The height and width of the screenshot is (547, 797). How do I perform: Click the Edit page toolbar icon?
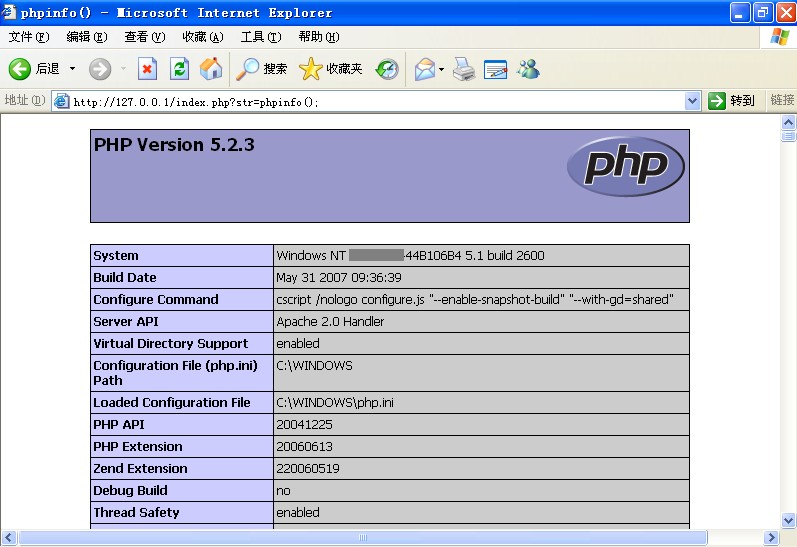point(496,69)
